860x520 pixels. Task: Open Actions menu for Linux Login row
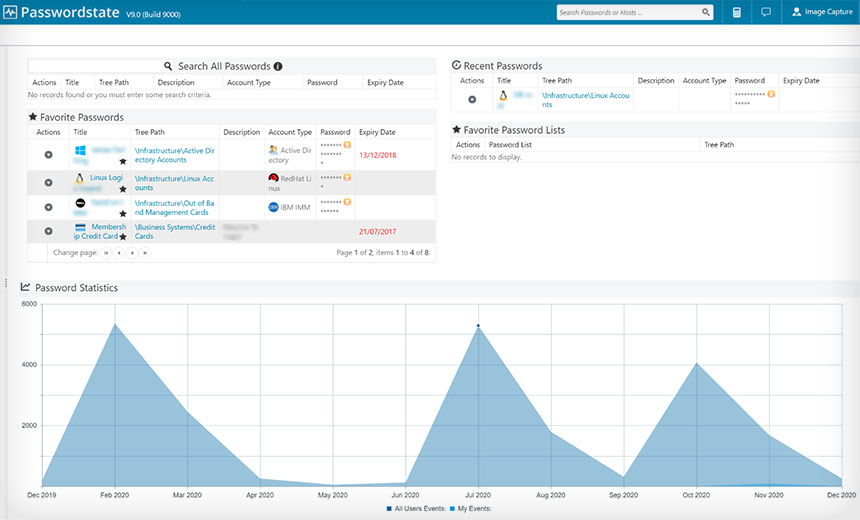click(48, 183)
